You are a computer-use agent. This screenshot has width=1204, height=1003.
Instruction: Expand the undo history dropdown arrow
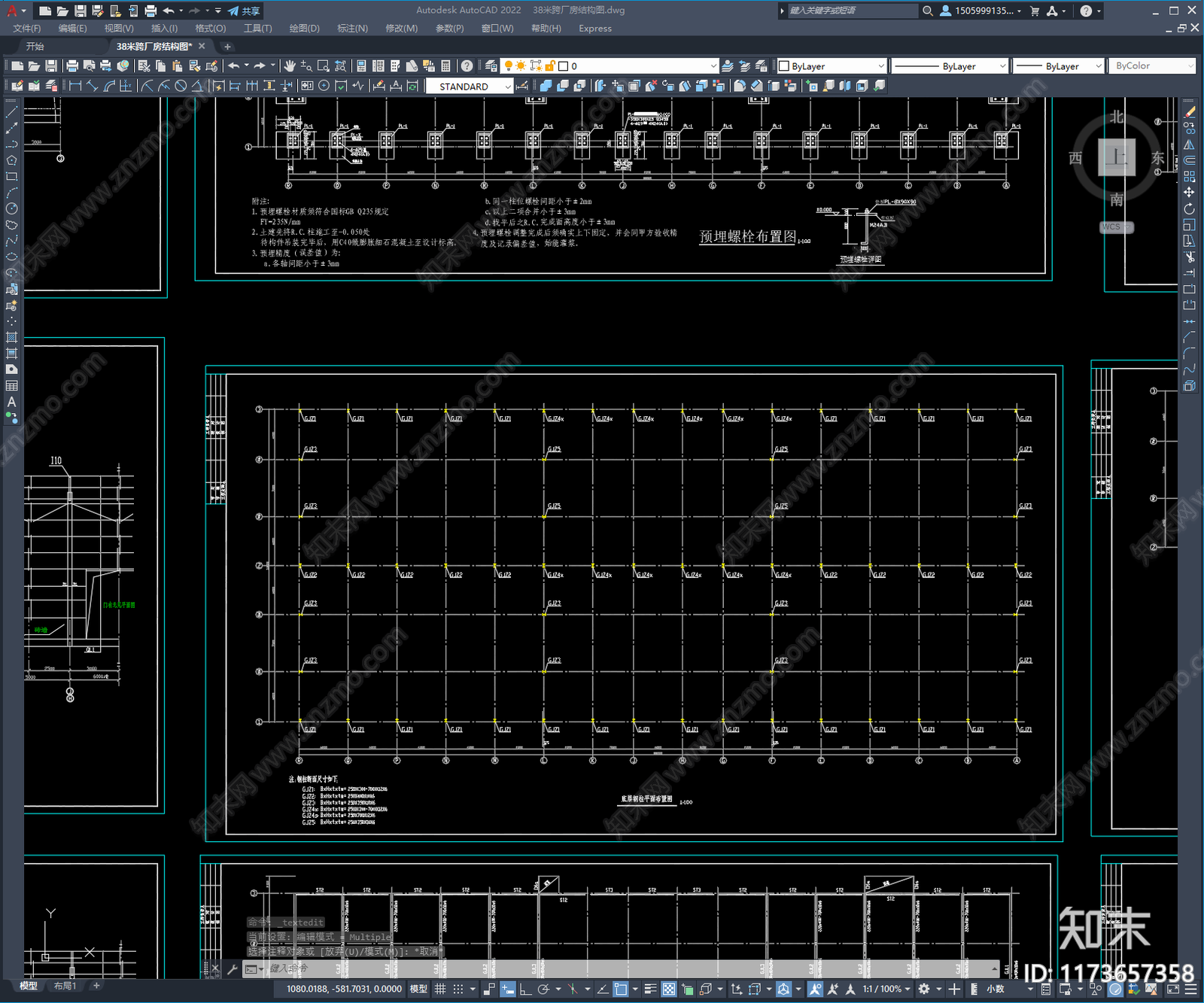tap(246, 66)
